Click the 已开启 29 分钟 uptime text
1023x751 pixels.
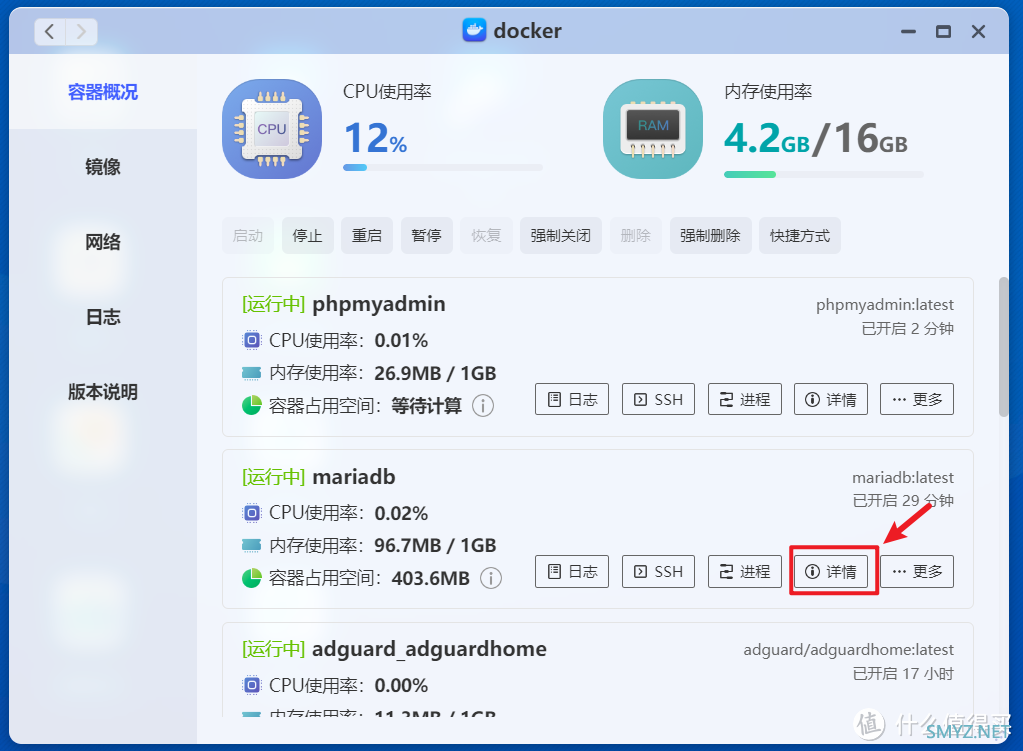click(903, 500)
